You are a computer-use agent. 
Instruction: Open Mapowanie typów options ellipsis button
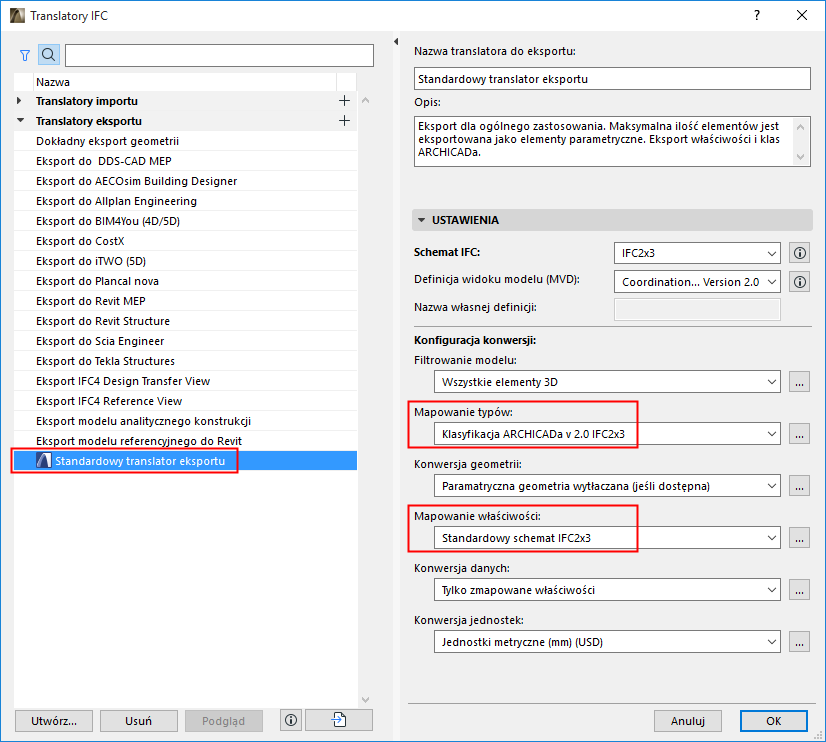[799, 434]
